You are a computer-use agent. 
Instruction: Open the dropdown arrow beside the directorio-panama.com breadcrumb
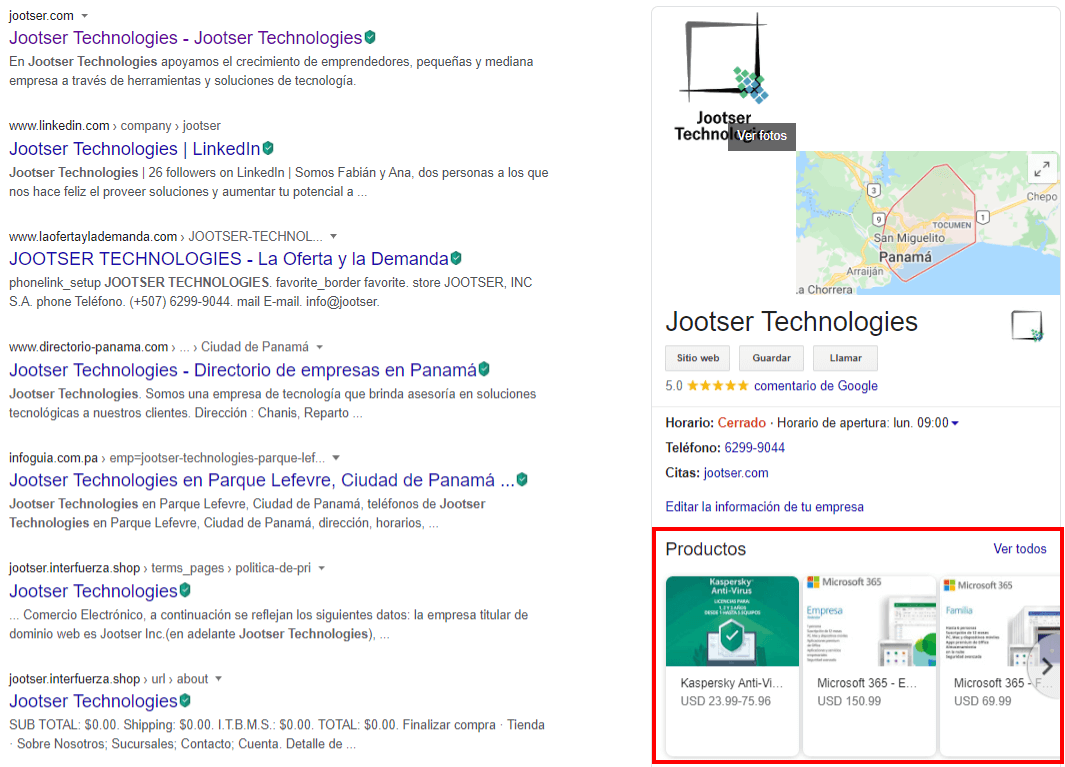(320, 347)
